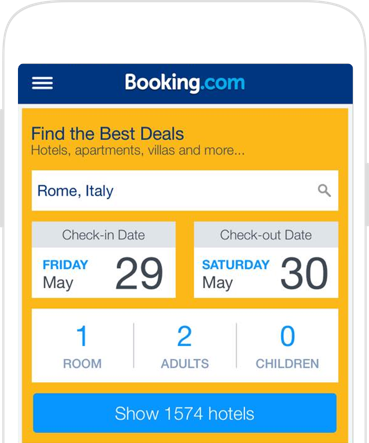The height and width of the screenshot is (443, 369).
Task: Tap the search magnifier icon
Action: 324,191
